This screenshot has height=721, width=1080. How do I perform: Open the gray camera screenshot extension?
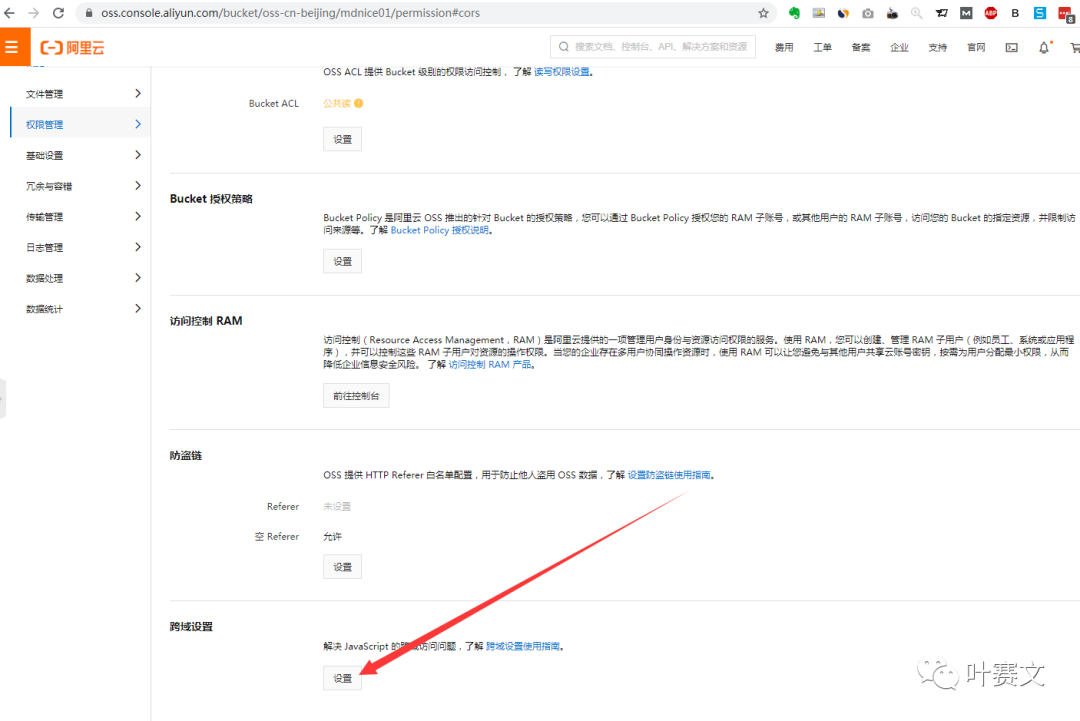click(868, 13)
